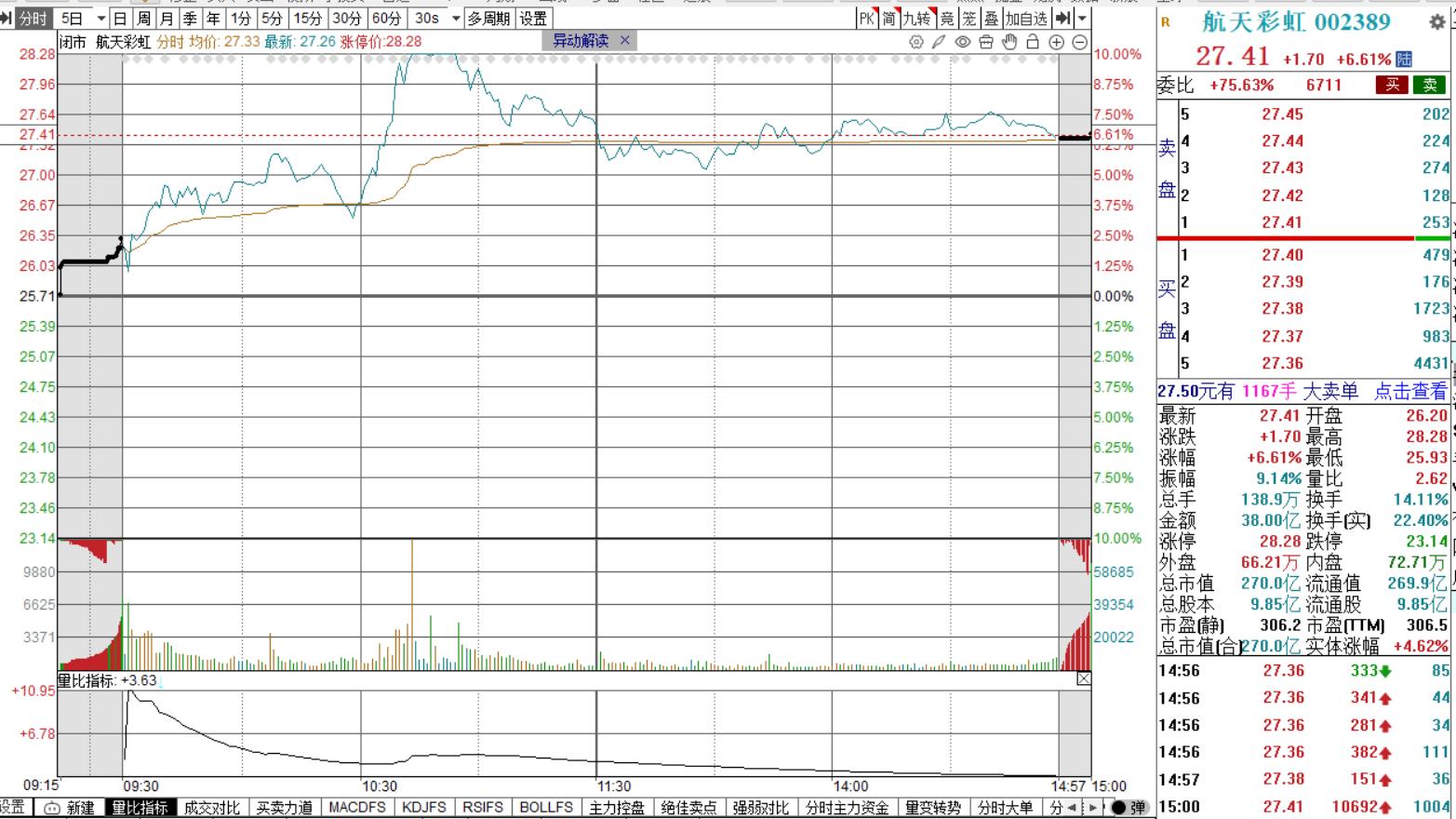This screenshot has width=1456, height=819.
Task: Click the R marker icon beside 航天彩虹
Action: (x=1166, y=22)
